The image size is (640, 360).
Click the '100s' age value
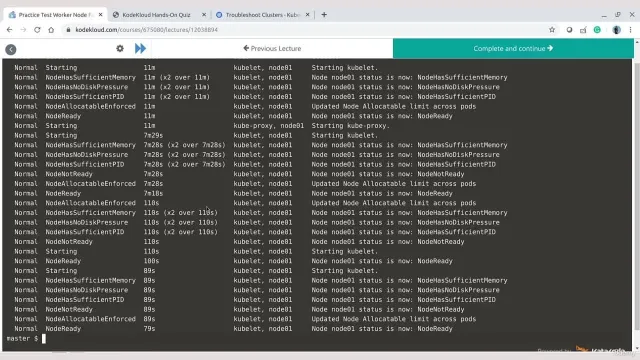[x=151, y=261]
